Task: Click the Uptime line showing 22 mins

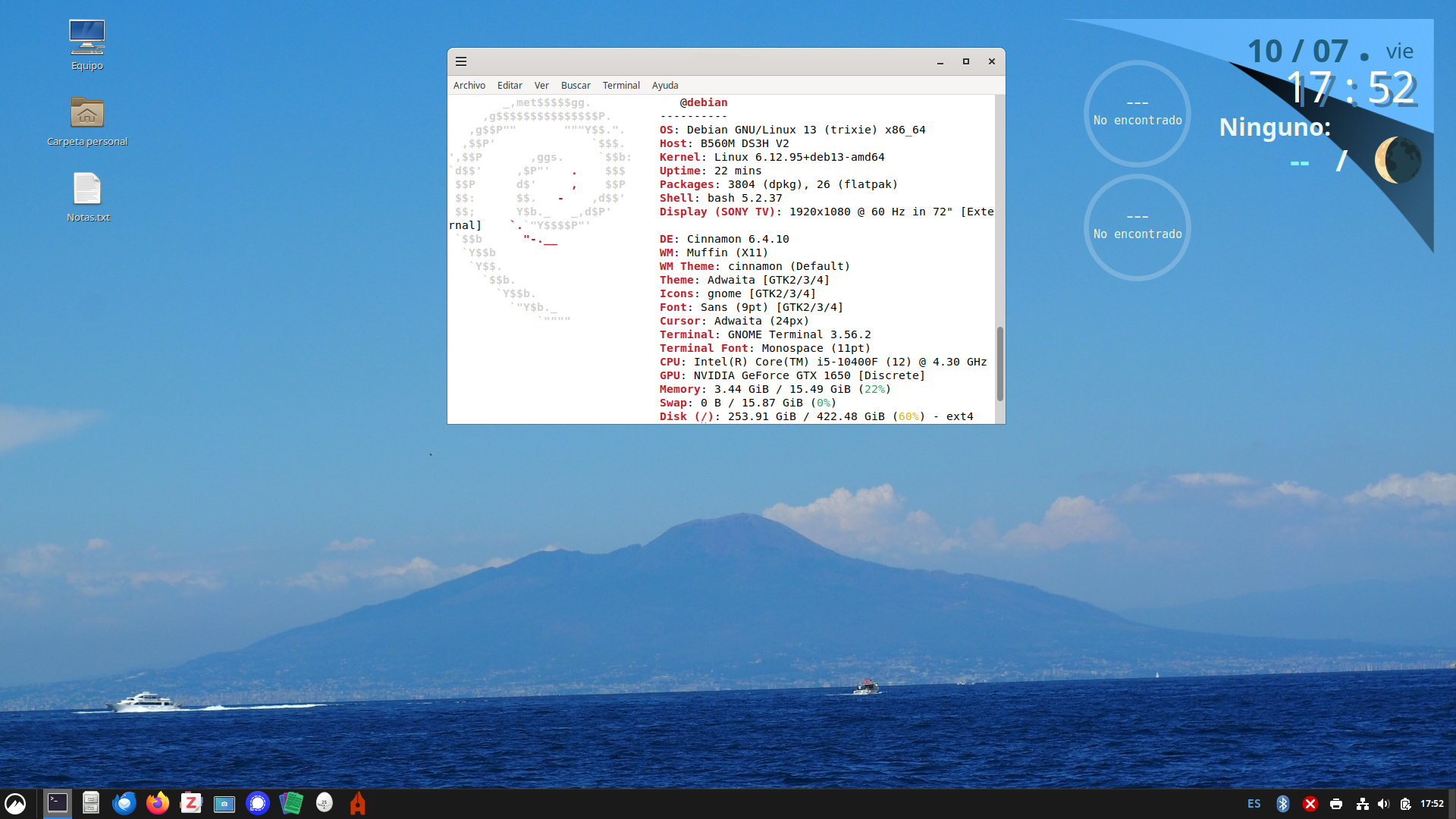Action: coord(711,171)
